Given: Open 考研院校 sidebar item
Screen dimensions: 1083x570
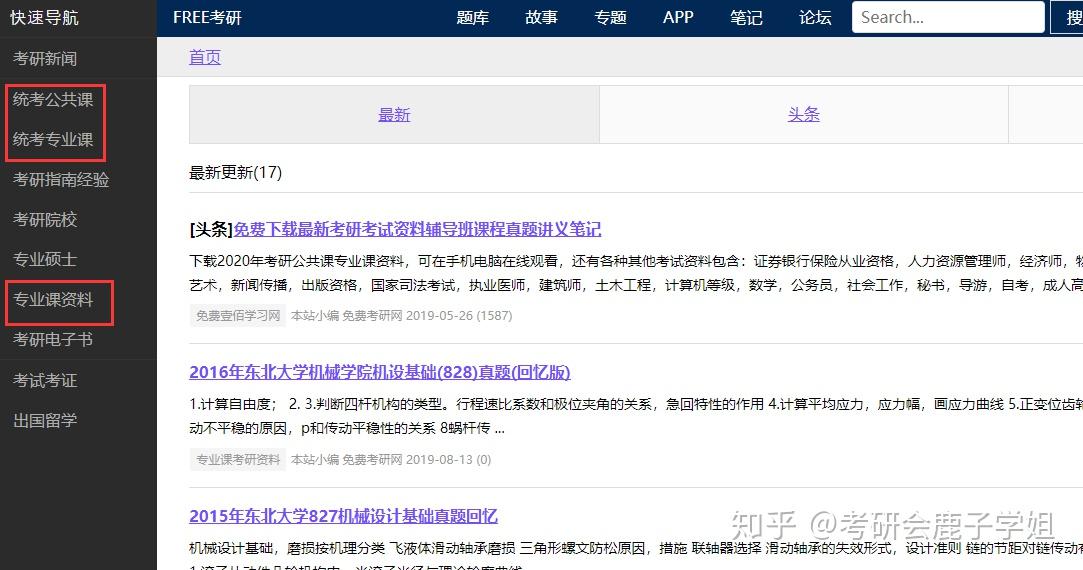Looking at the screenshot, I should pyautogui.click(x=45, y=220).
